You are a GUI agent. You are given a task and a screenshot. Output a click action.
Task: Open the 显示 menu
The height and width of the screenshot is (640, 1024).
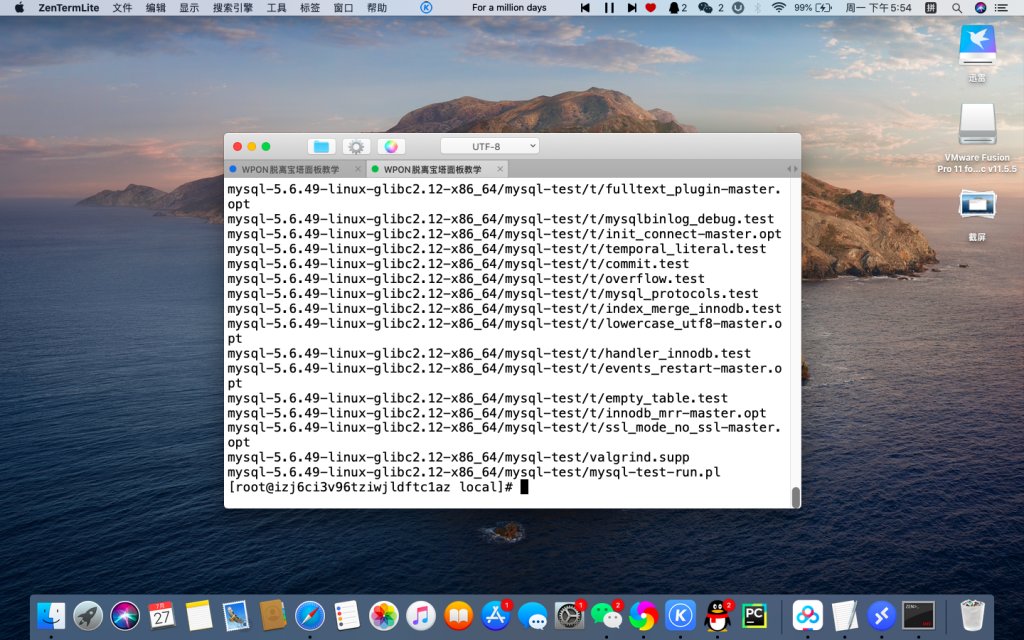click(x=189, y=8)
